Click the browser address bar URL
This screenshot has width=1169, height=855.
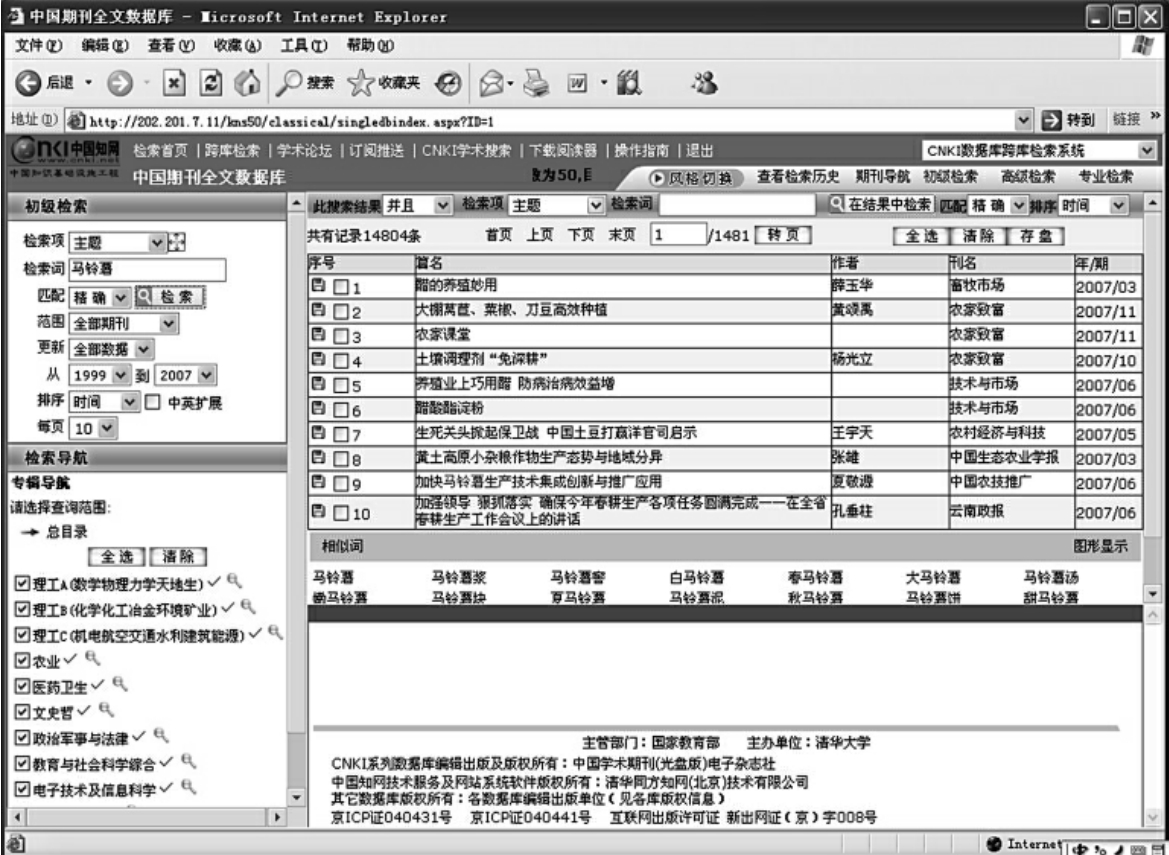click(291, 121)
